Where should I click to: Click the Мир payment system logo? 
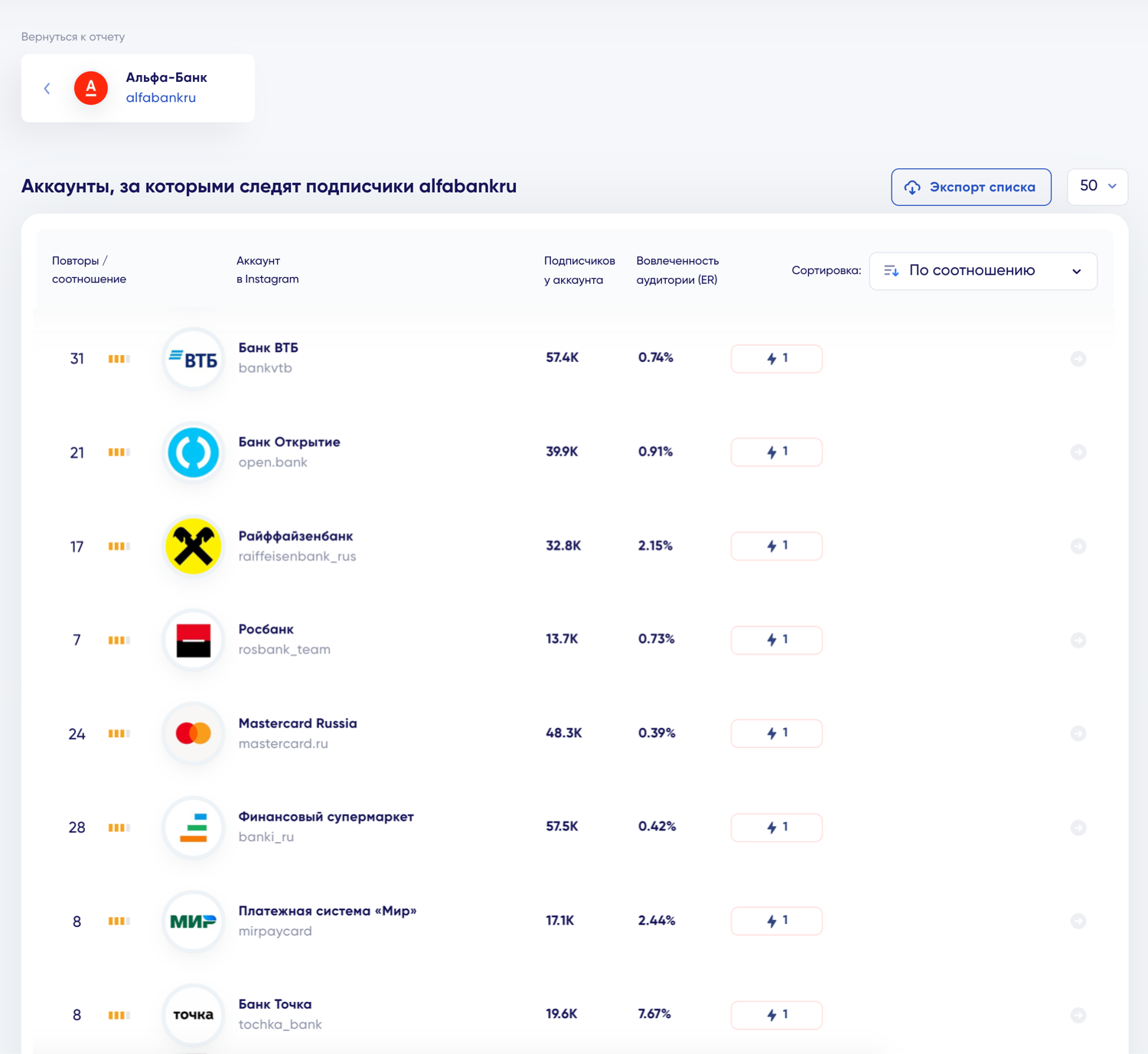pos(194,921)
